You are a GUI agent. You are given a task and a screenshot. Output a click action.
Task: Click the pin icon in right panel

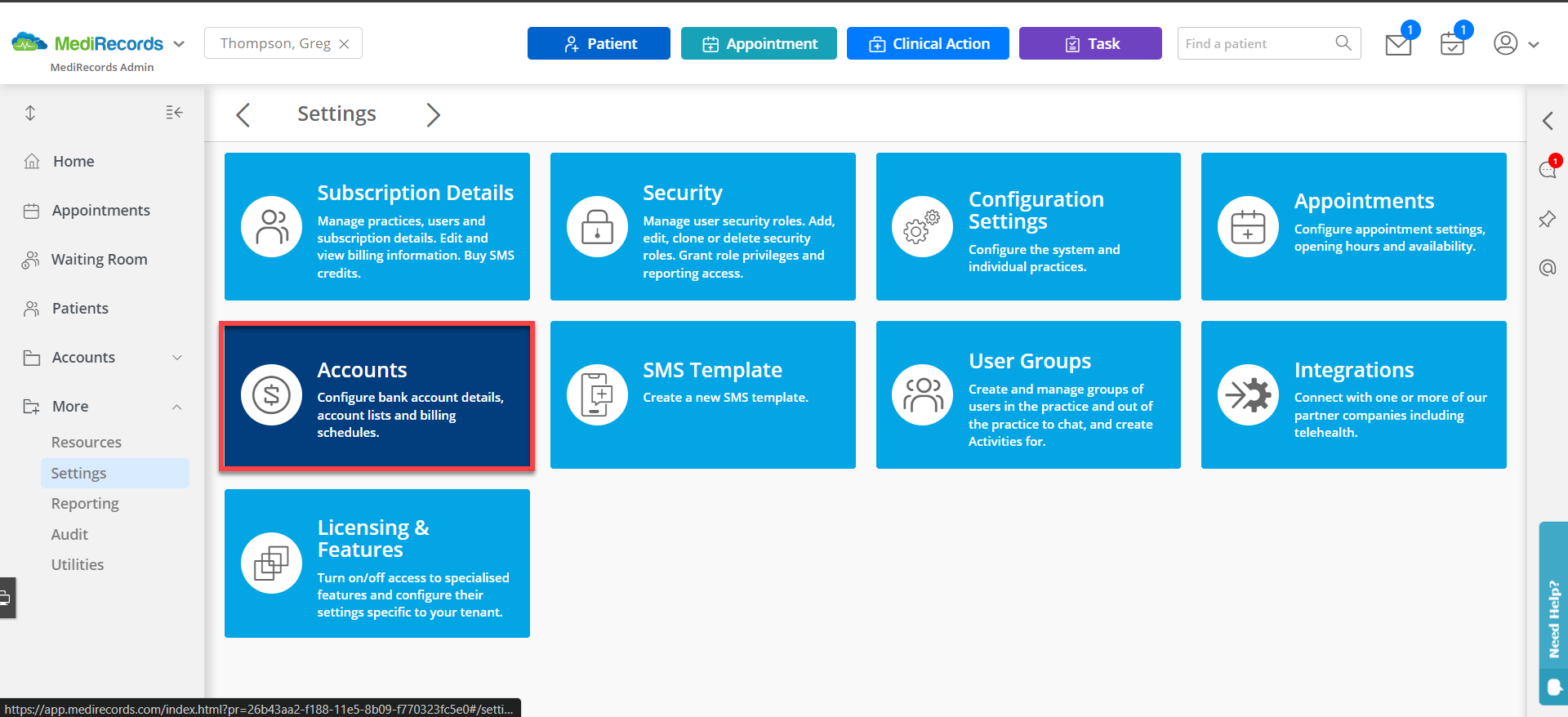(1548, 219)
